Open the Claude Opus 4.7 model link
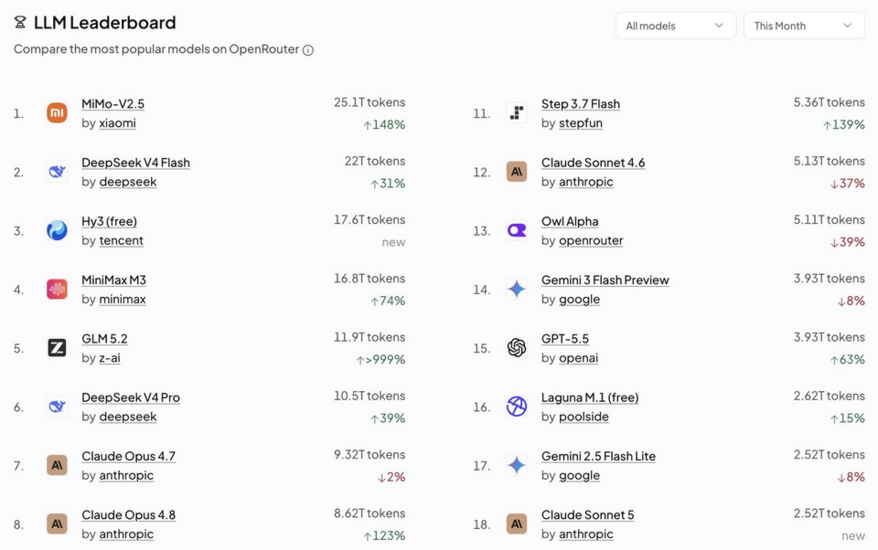 pos(128,456)
